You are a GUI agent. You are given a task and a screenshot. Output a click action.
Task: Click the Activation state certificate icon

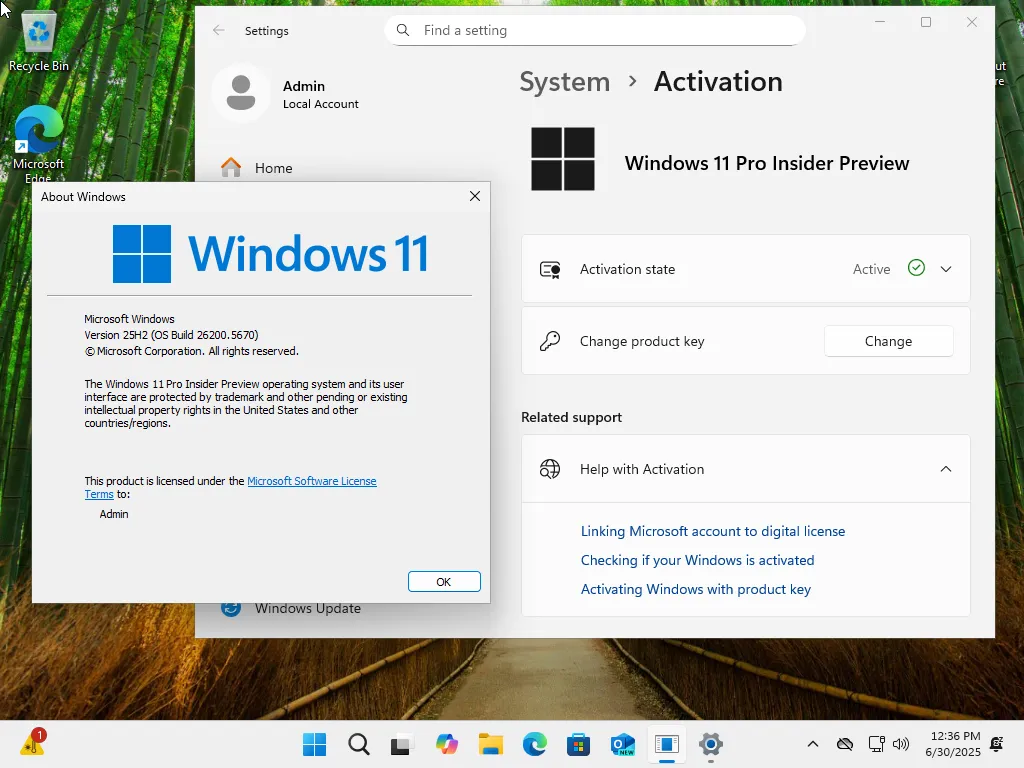550,269
